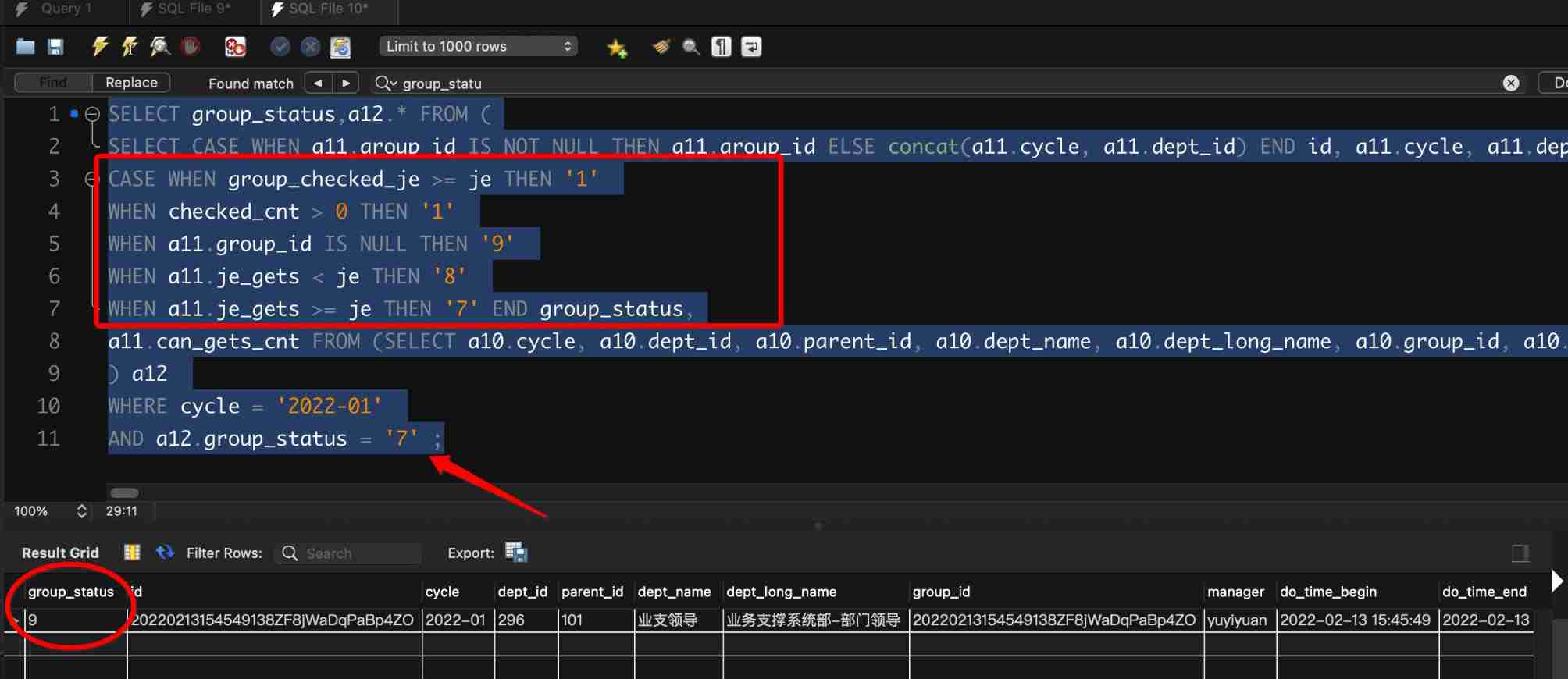The height and width of the screenshot is (679, 1568).
Task: Select Replace mode in the search bar
Action: [131, 82]
